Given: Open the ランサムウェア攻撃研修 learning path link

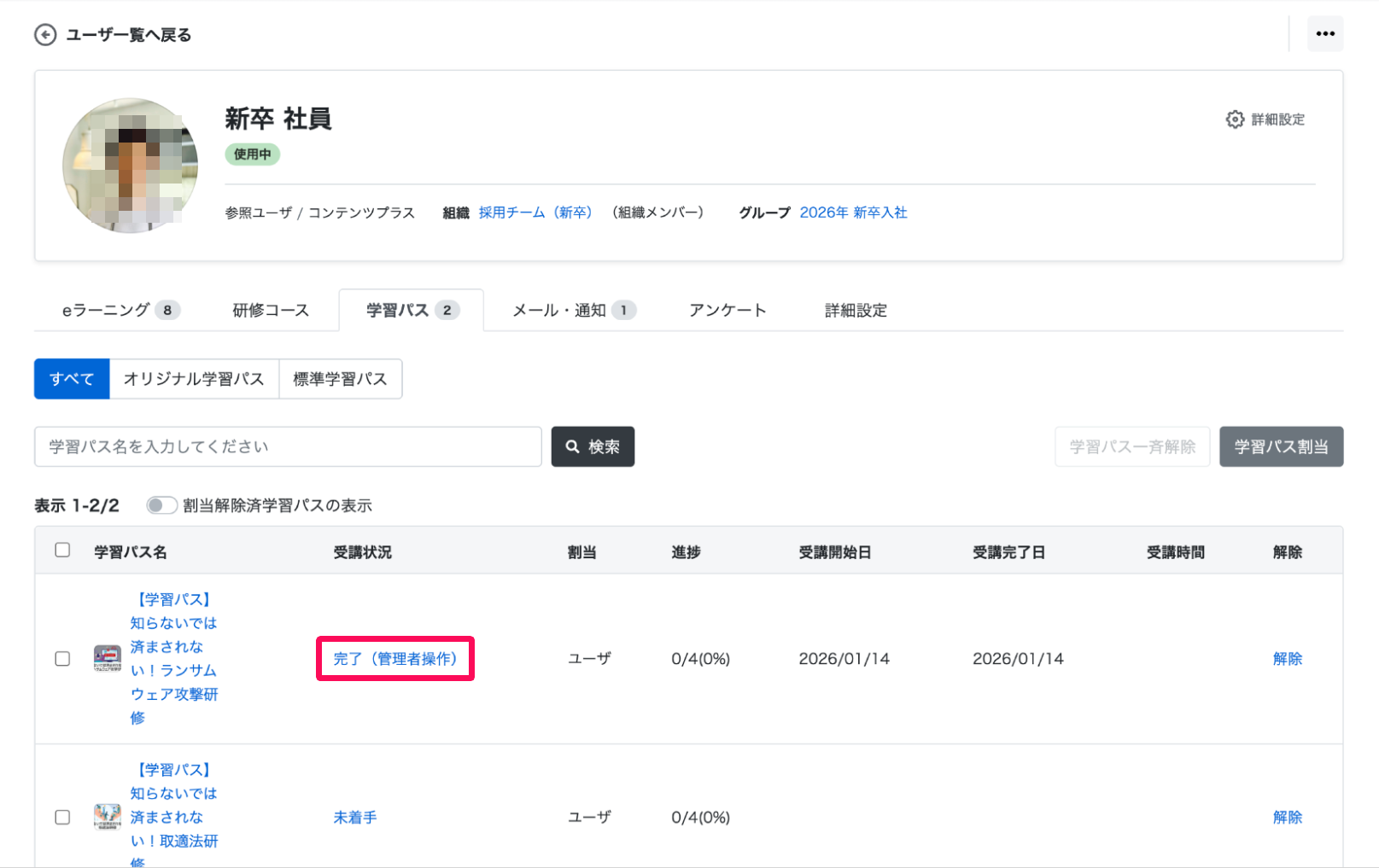Looking at the screenshot, I should coord(174,659).
